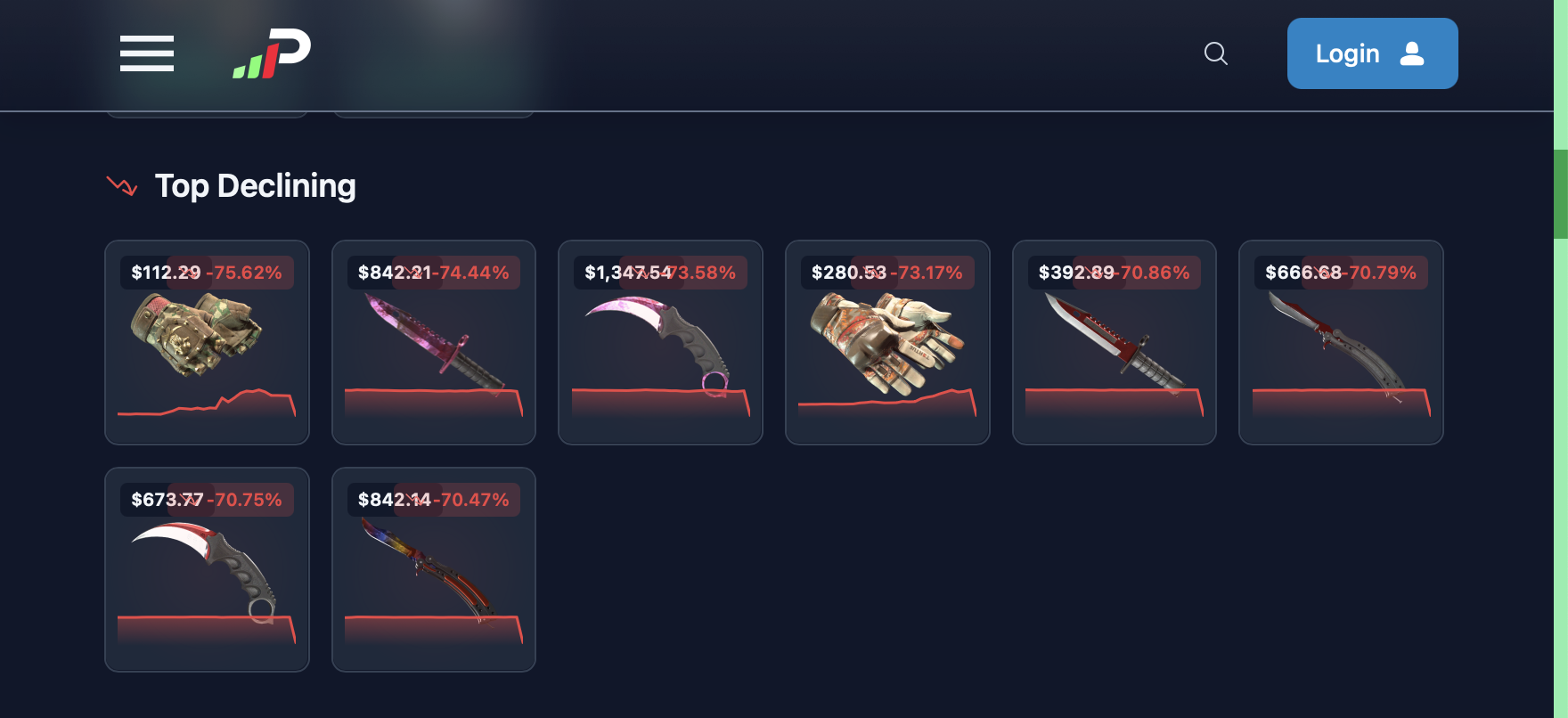The height and width of the screenshot is (718, 1568).
Task: Click the declining trend arrow icon
Action: click(x=122, y=185)
